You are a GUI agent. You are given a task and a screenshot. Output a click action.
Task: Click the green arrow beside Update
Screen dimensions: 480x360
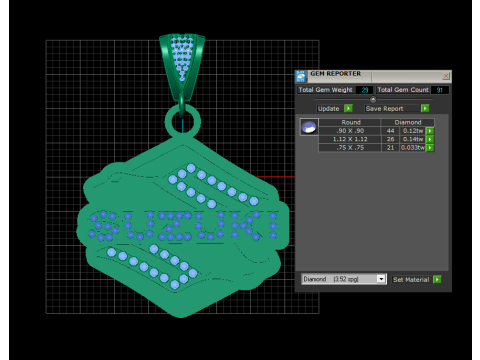coord(348,108)
